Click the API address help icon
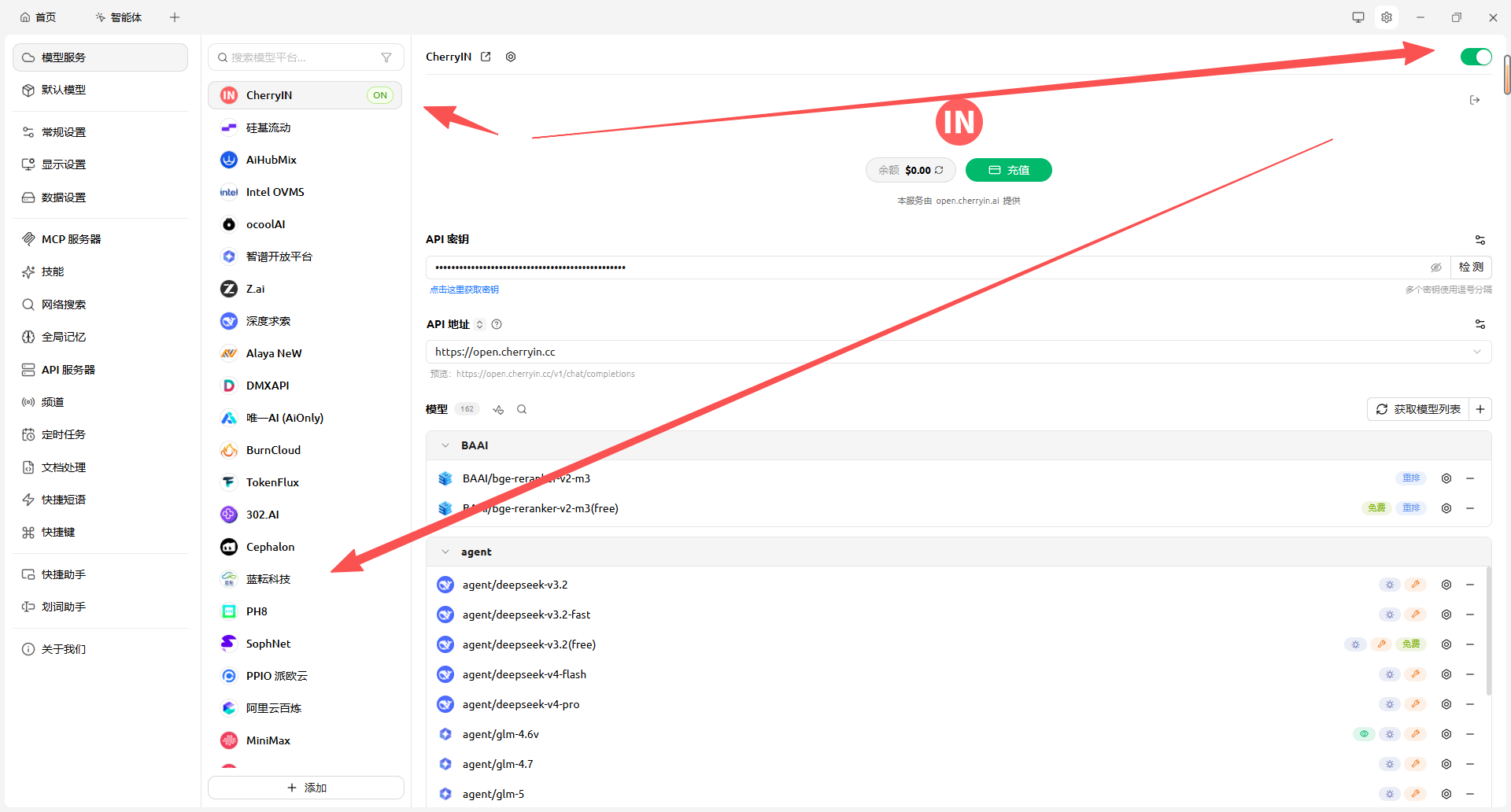This screenshot has height=812, width=1511. (x=497, y=324)
